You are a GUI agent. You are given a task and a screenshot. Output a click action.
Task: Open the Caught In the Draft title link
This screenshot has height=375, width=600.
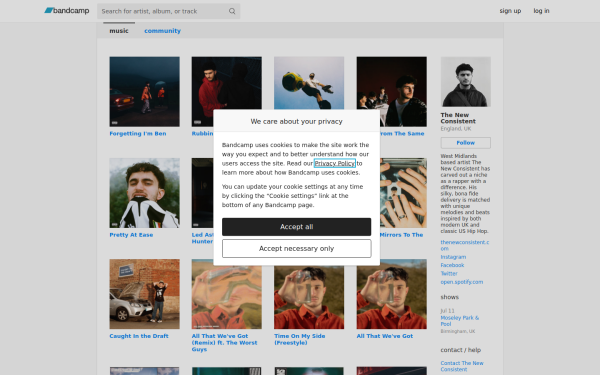139,336
